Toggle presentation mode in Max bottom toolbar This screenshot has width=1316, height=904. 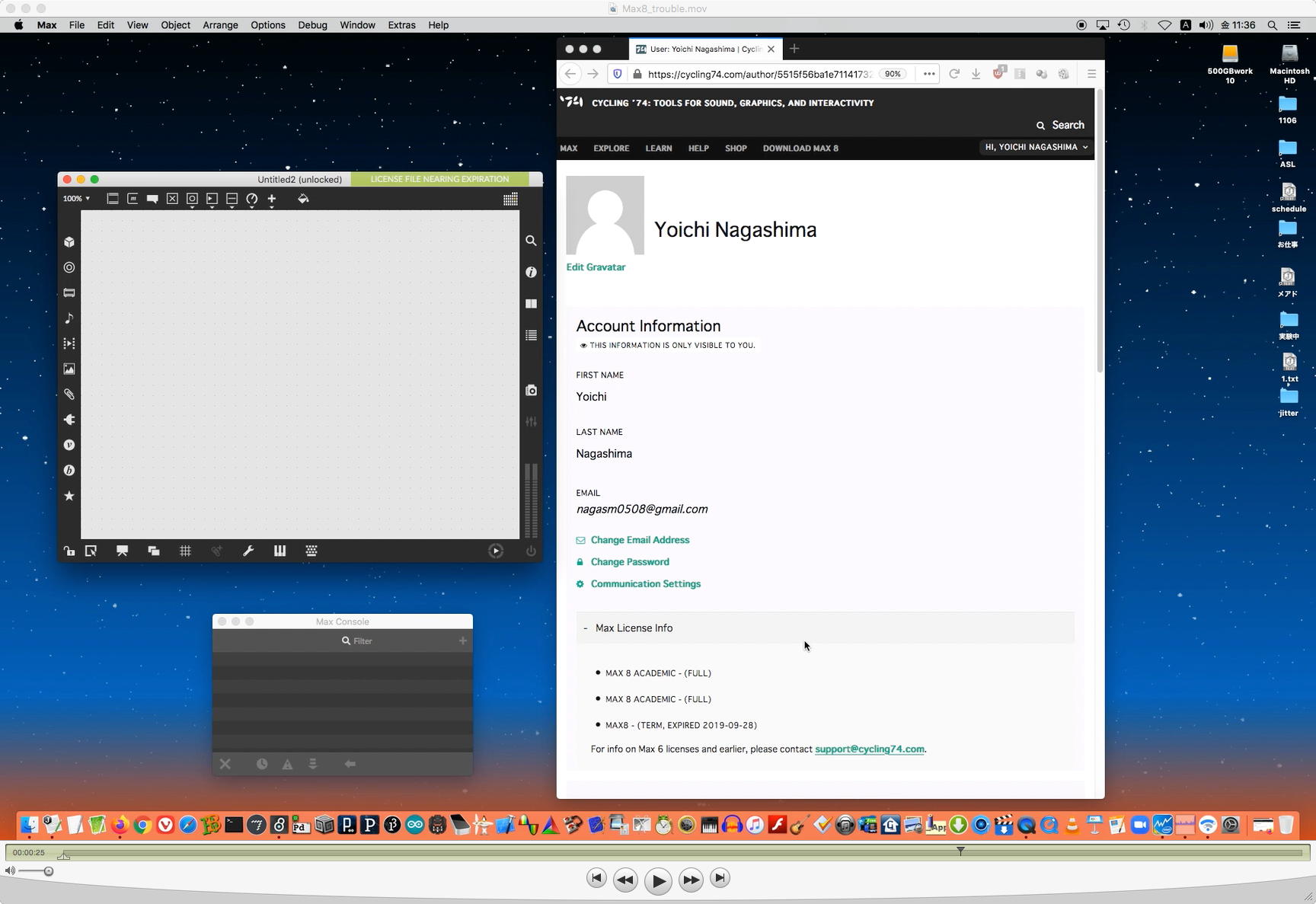coord(122,551)
